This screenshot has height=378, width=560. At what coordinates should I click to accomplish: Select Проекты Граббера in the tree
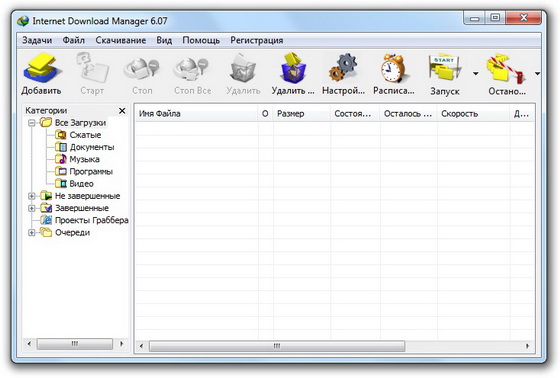click(x=92, y=220)
